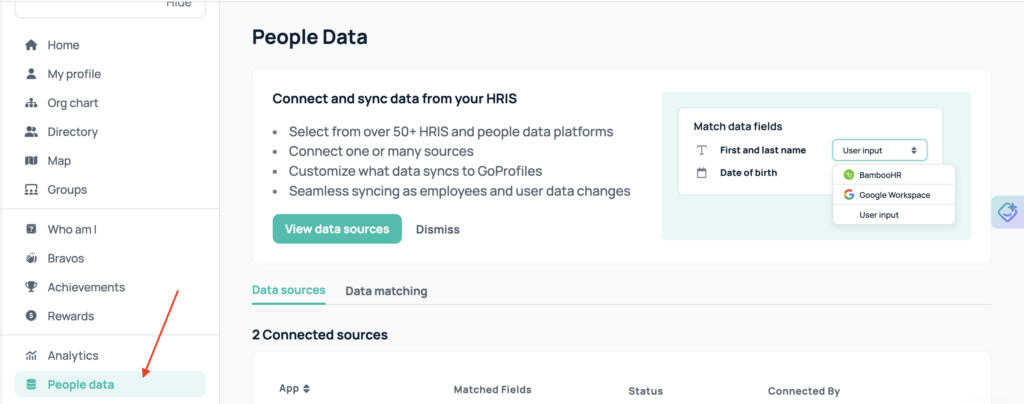
Task: Switch to the Data matching tab
Action: pyautogui.click(x=386, y=291)
